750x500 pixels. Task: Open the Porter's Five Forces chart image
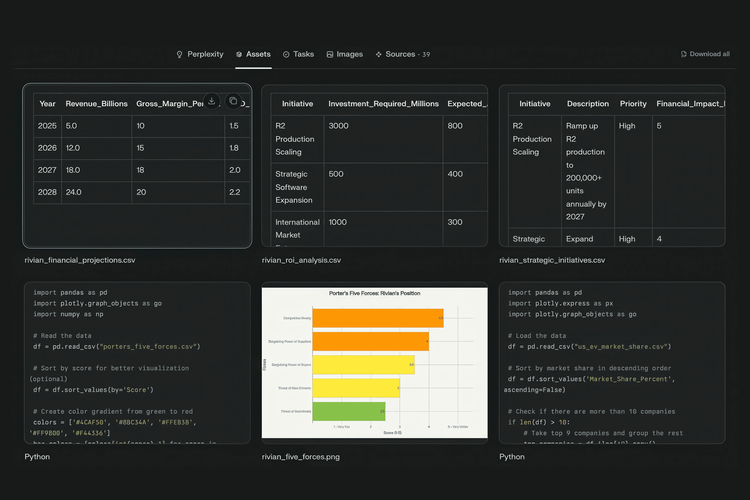(375, 363)
